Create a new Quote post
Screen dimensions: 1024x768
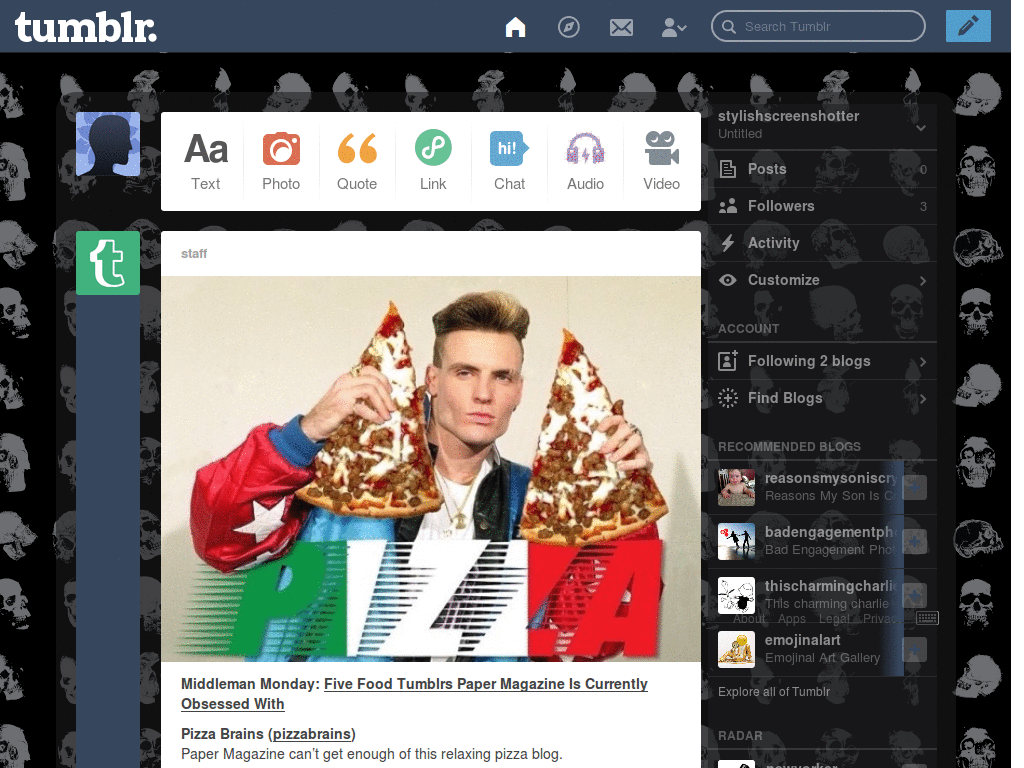point(357,161)
